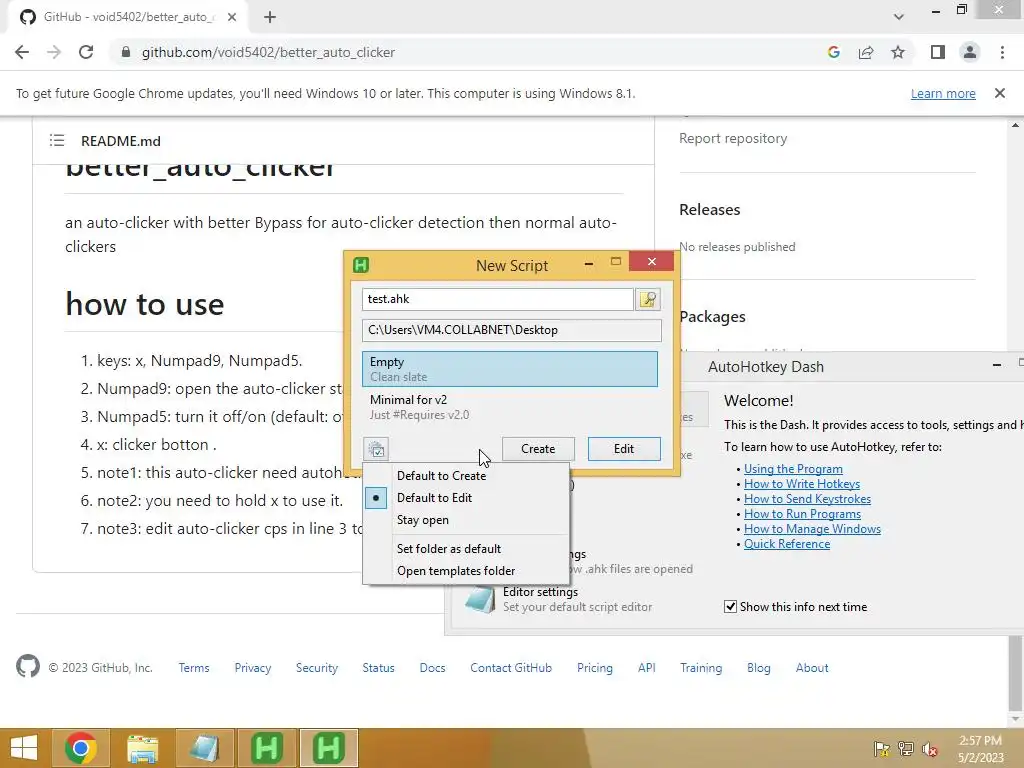Click Chrome back arrow
1024x768 pixels.
point(22,52)
